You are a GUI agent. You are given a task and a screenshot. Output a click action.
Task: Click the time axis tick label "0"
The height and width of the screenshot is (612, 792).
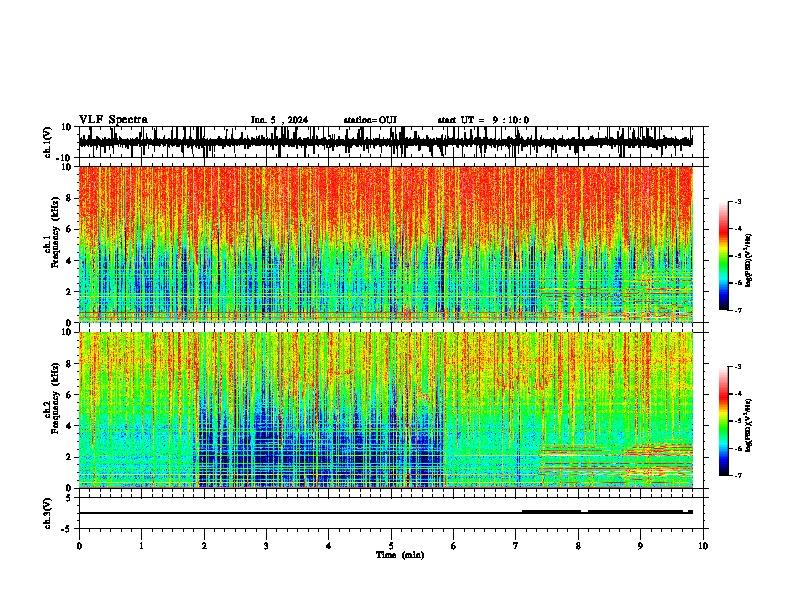79,546
